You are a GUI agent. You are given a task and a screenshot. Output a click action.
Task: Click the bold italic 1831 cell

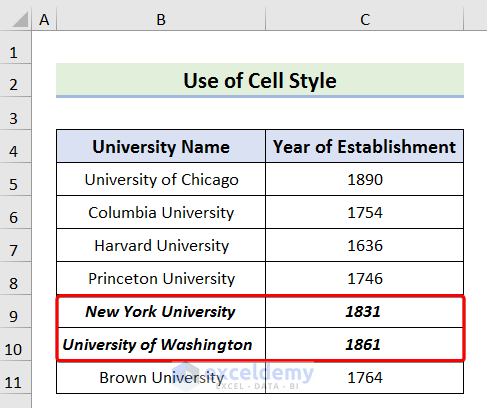coord(364,311)
